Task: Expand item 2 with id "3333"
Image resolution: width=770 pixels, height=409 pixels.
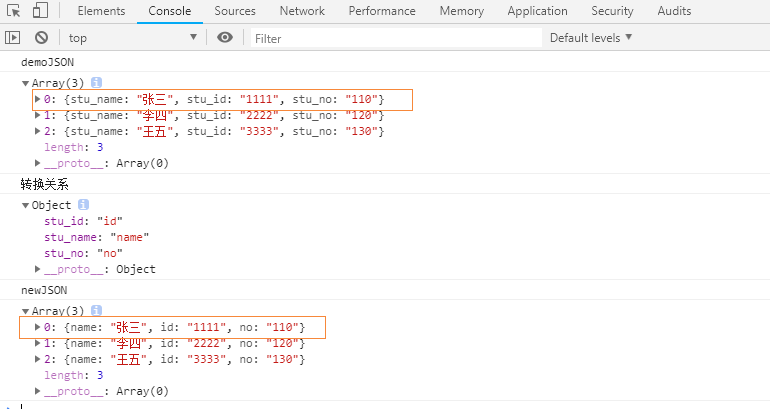Action: [37, 359]
